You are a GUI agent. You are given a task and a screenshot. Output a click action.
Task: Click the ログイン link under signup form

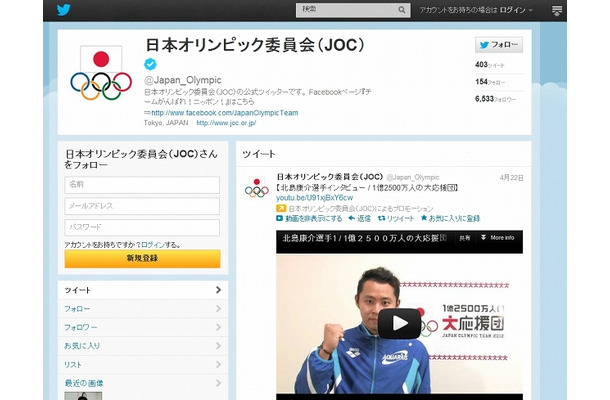[x=152, y=245]
